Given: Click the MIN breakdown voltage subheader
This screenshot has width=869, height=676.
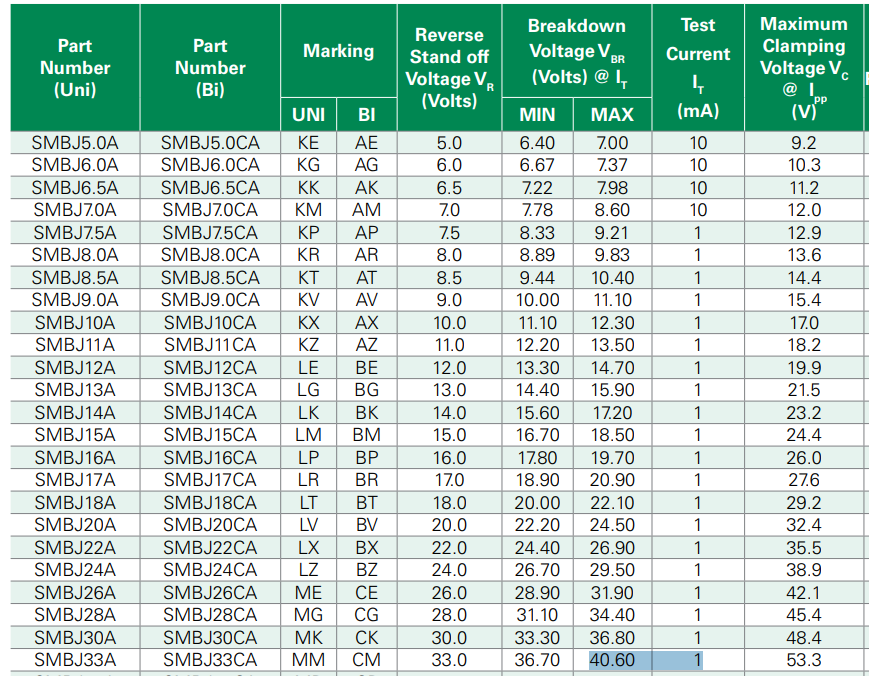Looking at the screenshot, I should click(537, 115).
